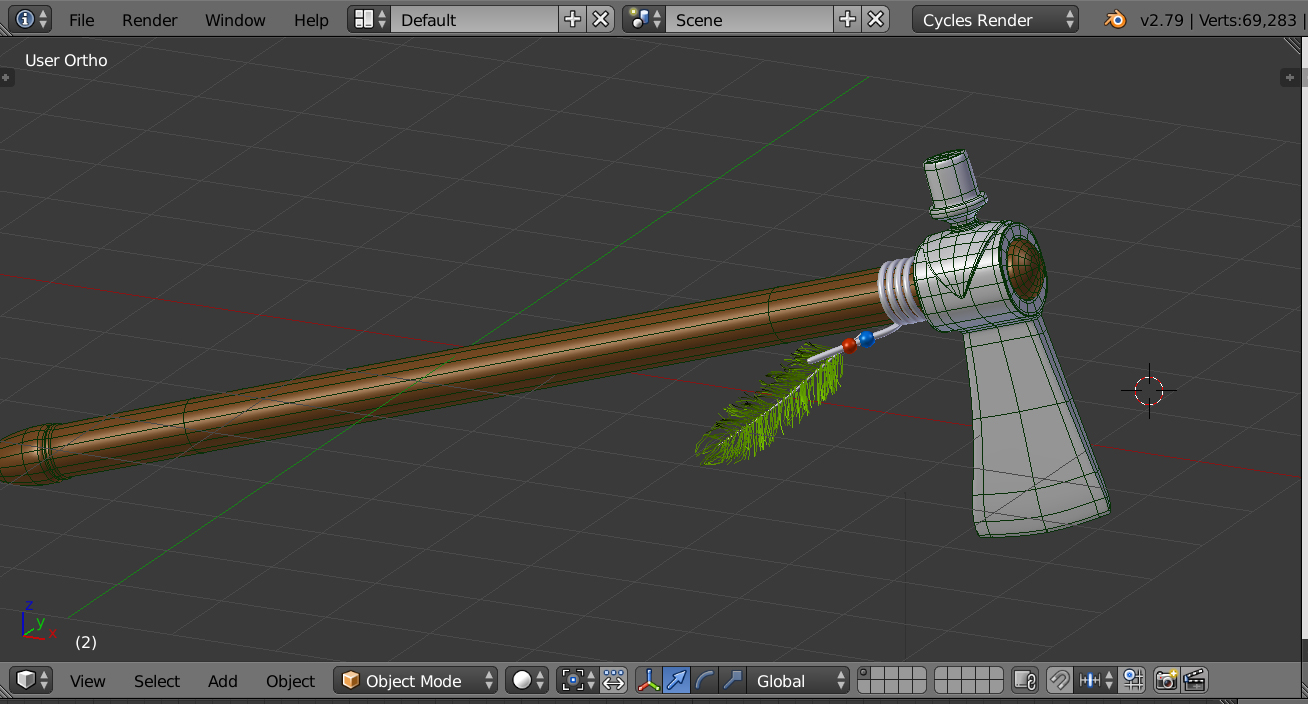Open the View menu in 3D viewport
The width and height of the screenshot is (1308, 704).
[x=87, y=681]
